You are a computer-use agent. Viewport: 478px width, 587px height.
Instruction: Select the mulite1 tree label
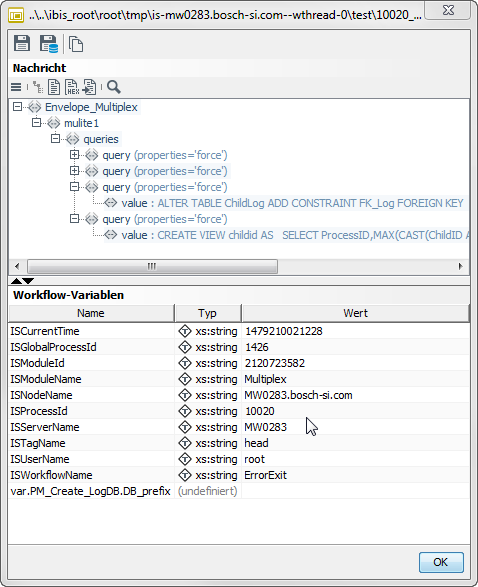tap(81, 123)
